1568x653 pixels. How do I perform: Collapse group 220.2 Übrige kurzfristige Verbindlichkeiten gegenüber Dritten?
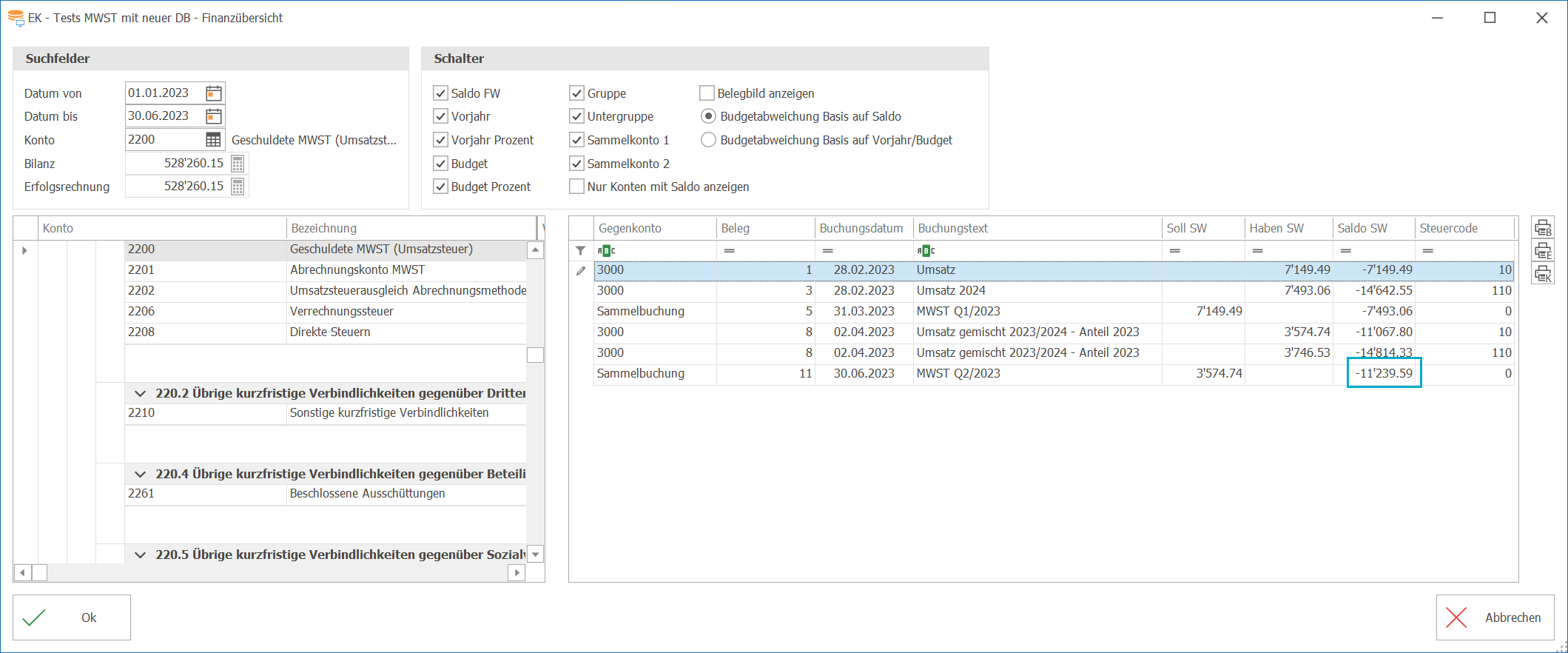pos(140,393)
